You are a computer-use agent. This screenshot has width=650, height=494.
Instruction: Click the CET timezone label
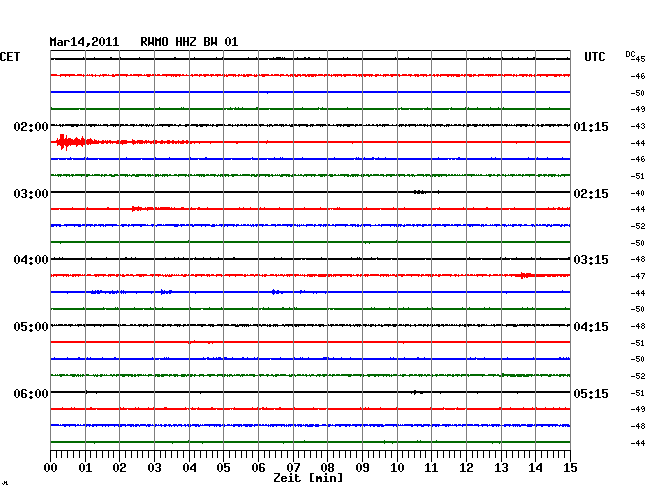tap(10, 57)
